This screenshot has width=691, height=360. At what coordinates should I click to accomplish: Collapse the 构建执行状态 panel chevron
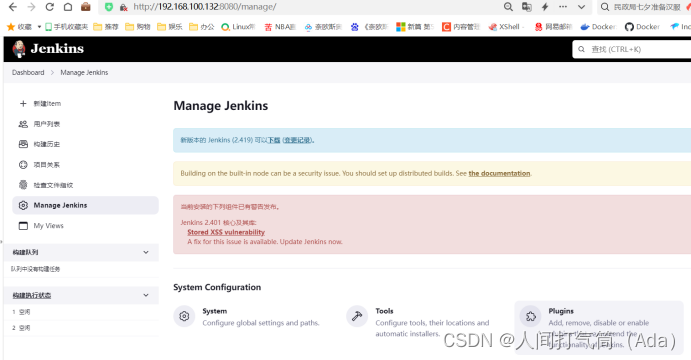(146, 295)
